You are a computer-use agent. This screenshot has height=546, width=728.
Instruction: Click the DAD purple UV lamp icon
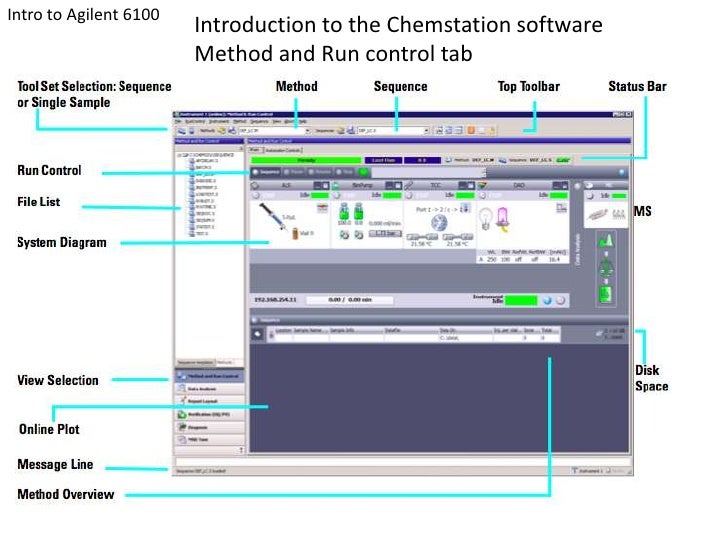tap(503, 219)
